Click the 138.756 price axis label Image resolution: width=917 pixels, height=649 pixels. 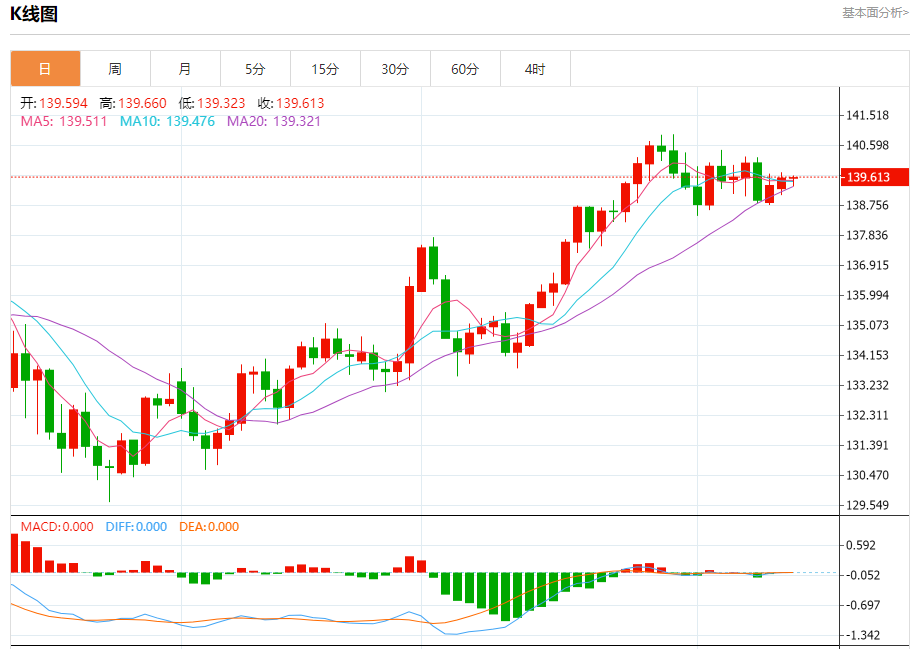867,205
